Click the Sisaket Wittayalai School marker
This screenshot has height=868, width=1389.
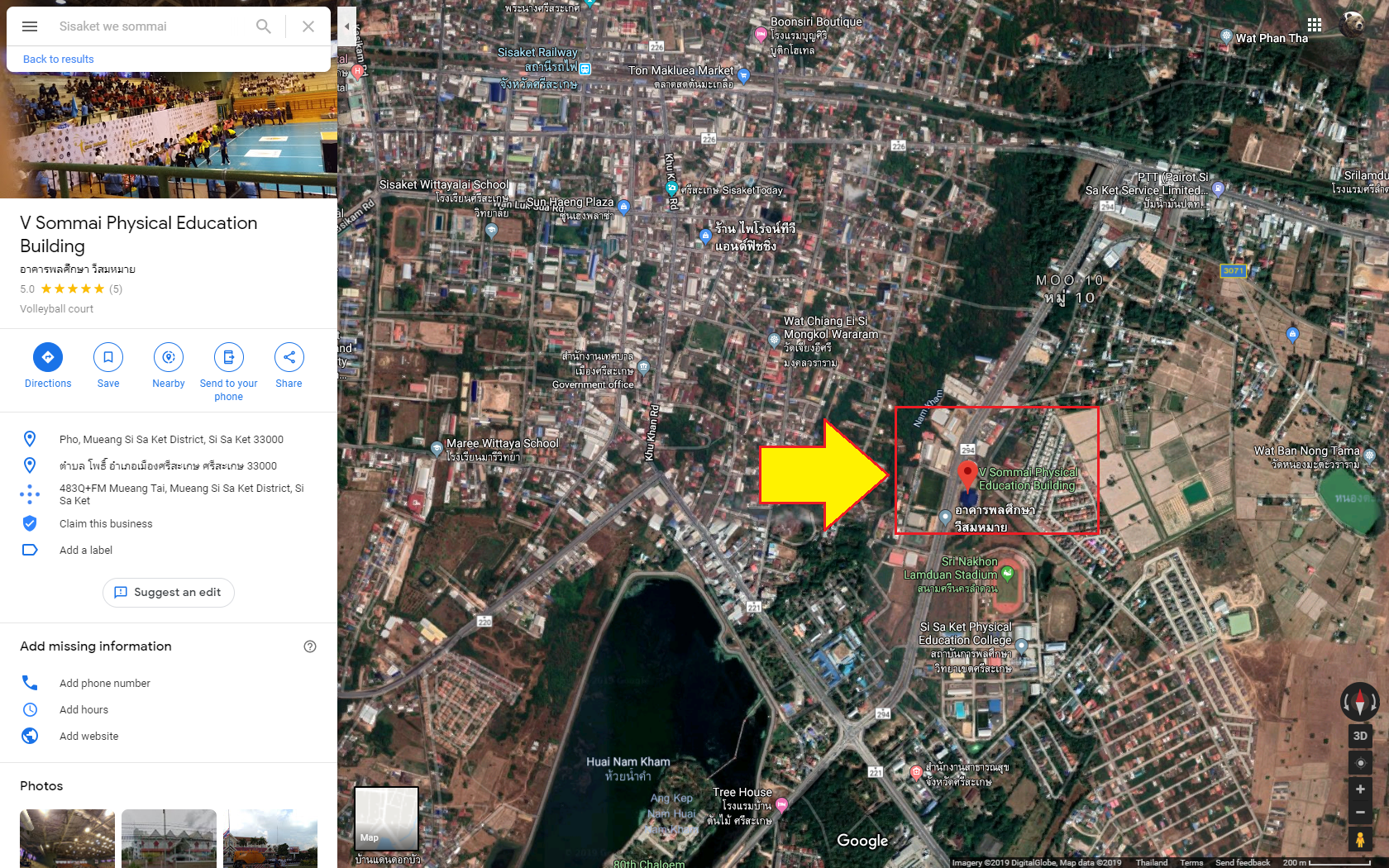[x=492, y=231]
